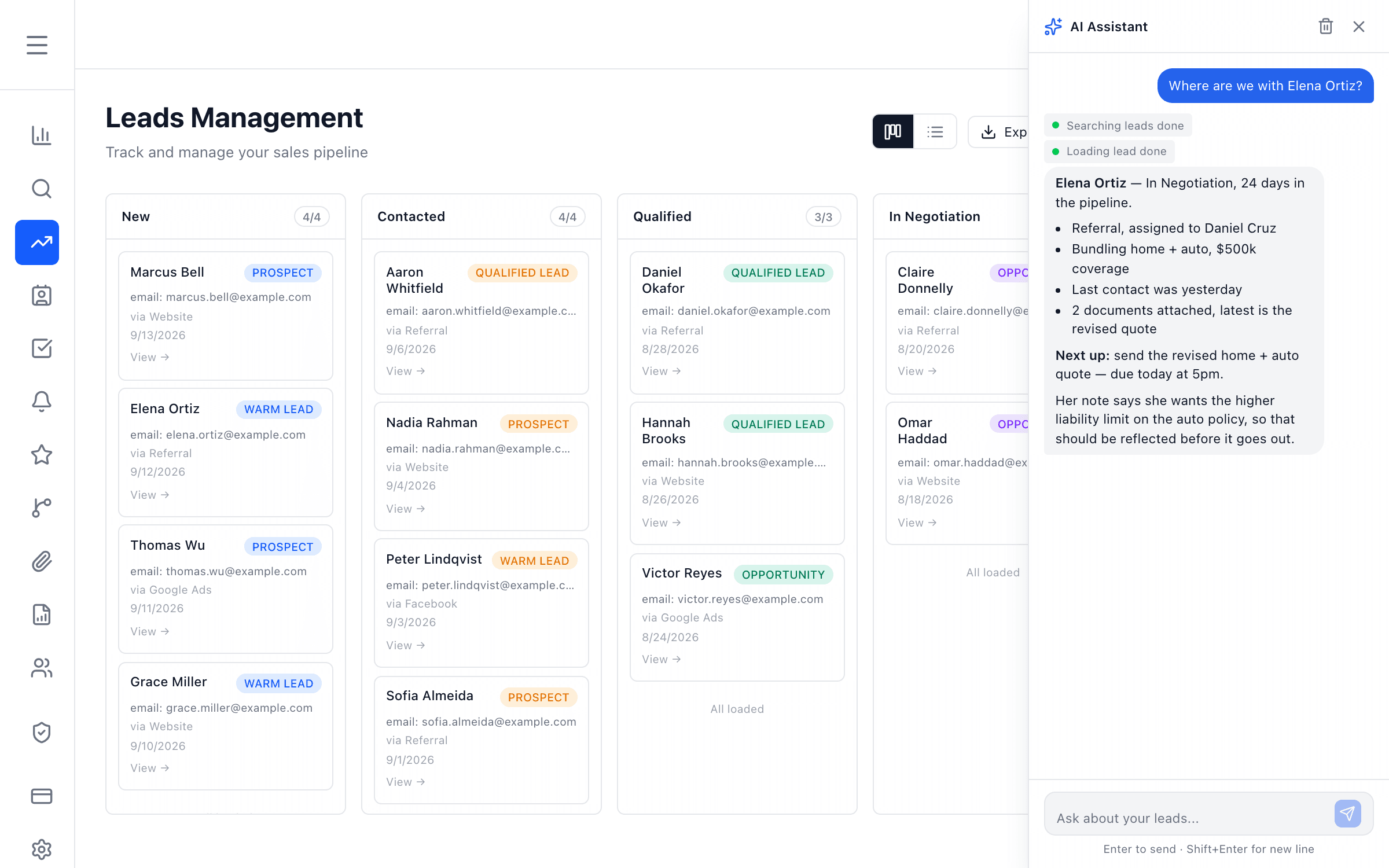Switch to list view
1389x868 pixels.
click(935, 132)
